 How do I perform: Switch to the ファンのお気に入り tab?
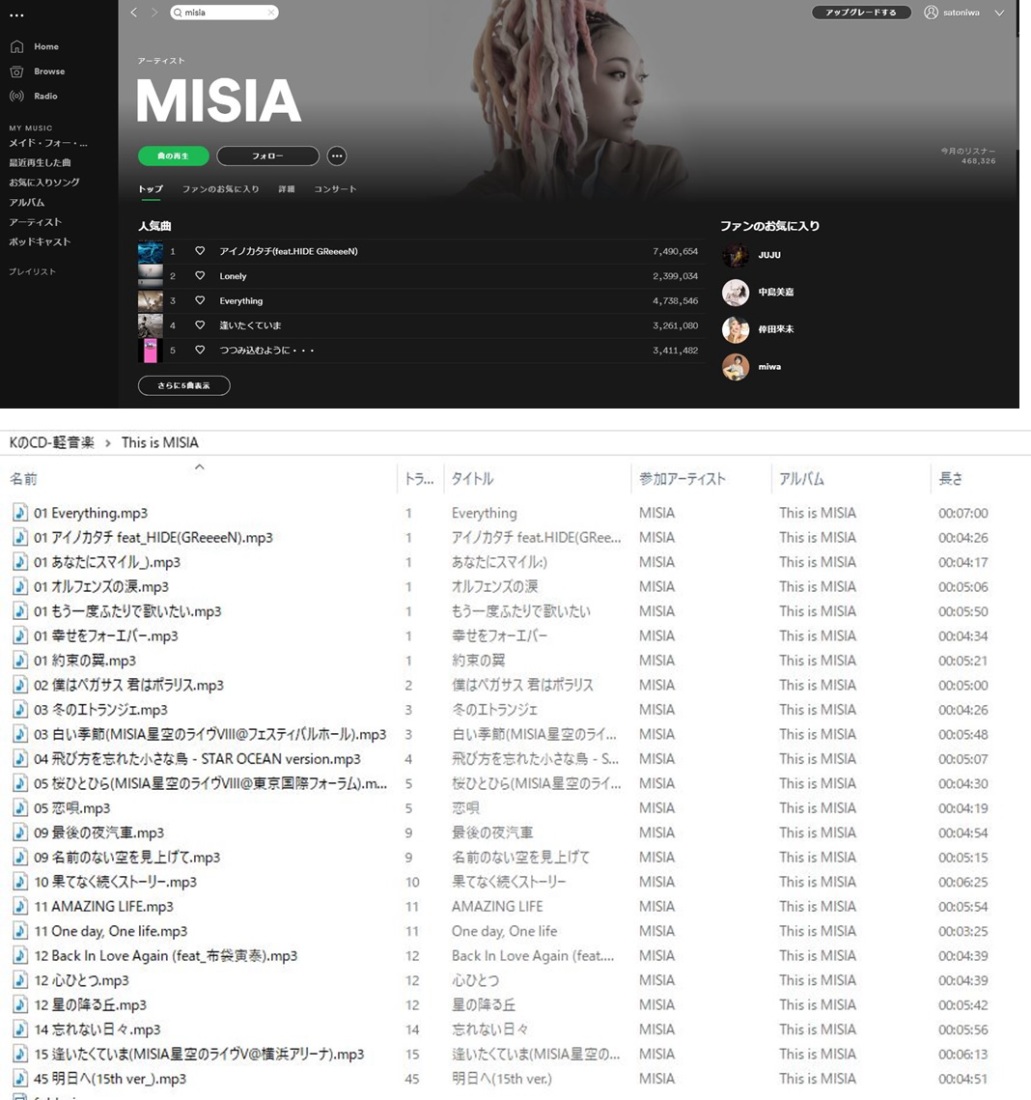(x=220, y=189)
